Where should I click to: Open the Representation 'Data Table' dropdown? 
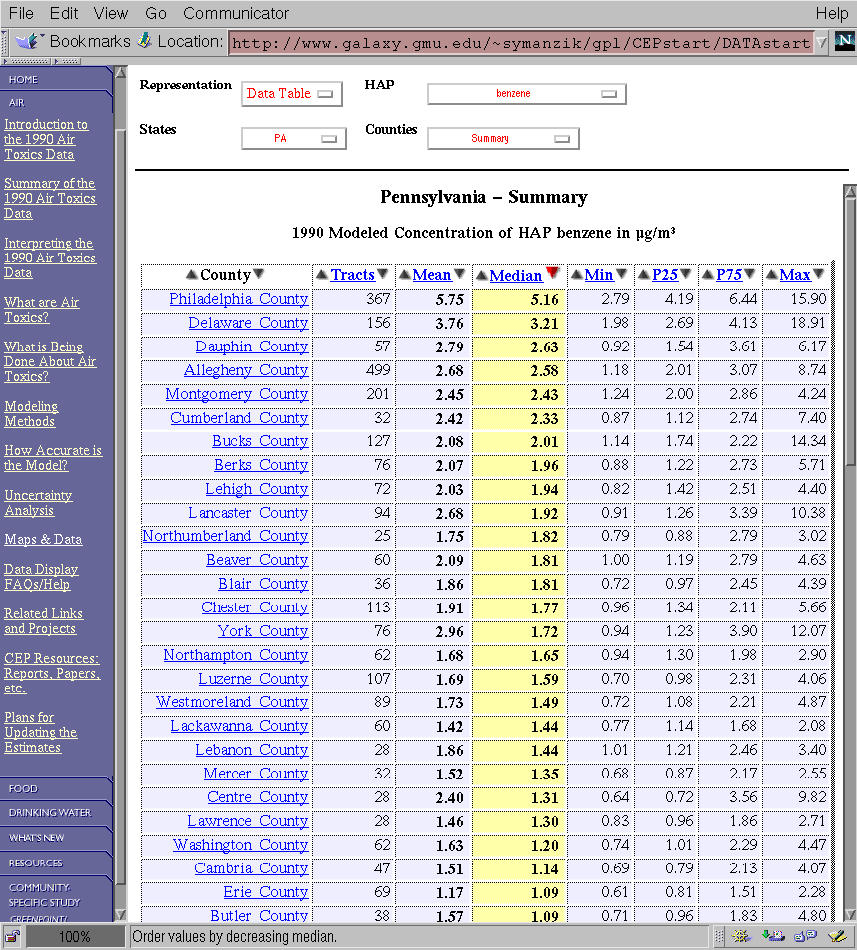click(x=291, y=94)
